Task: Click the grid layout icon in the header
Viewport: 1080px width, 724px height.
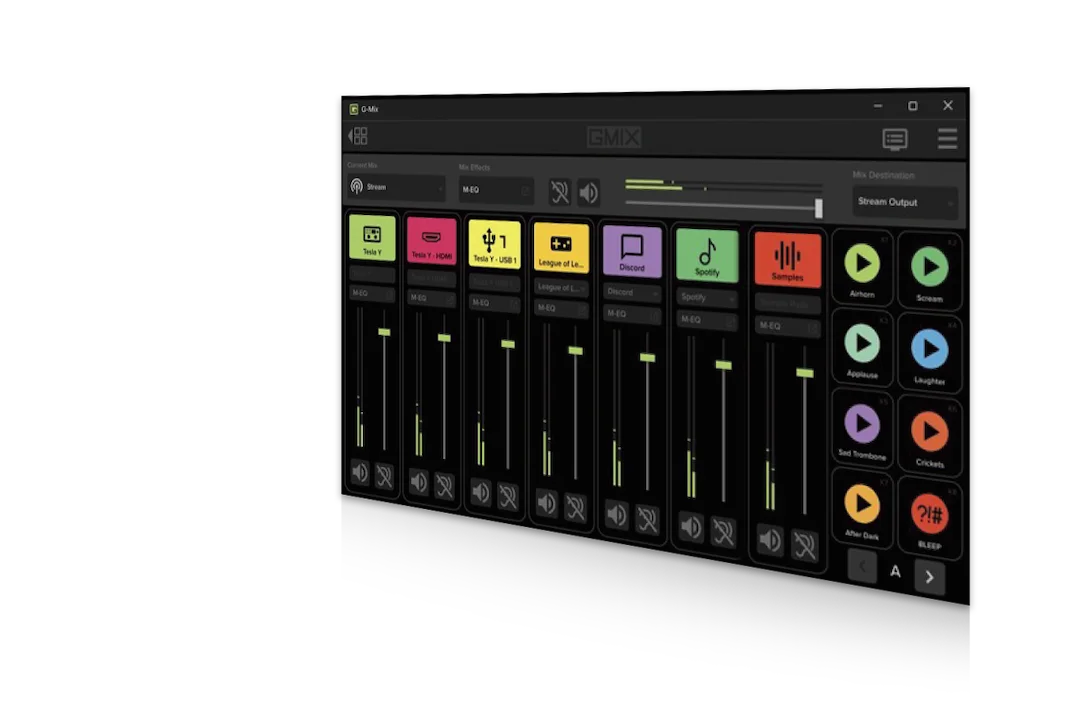Action: coord(358,136)
